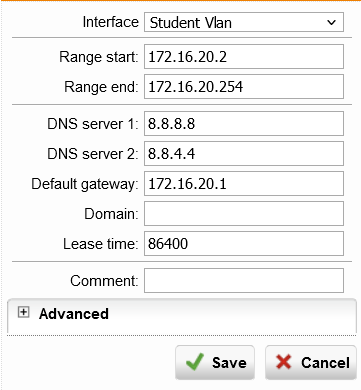Click the Default gateway field 172.16.20.1

click(x=244, y=183)
